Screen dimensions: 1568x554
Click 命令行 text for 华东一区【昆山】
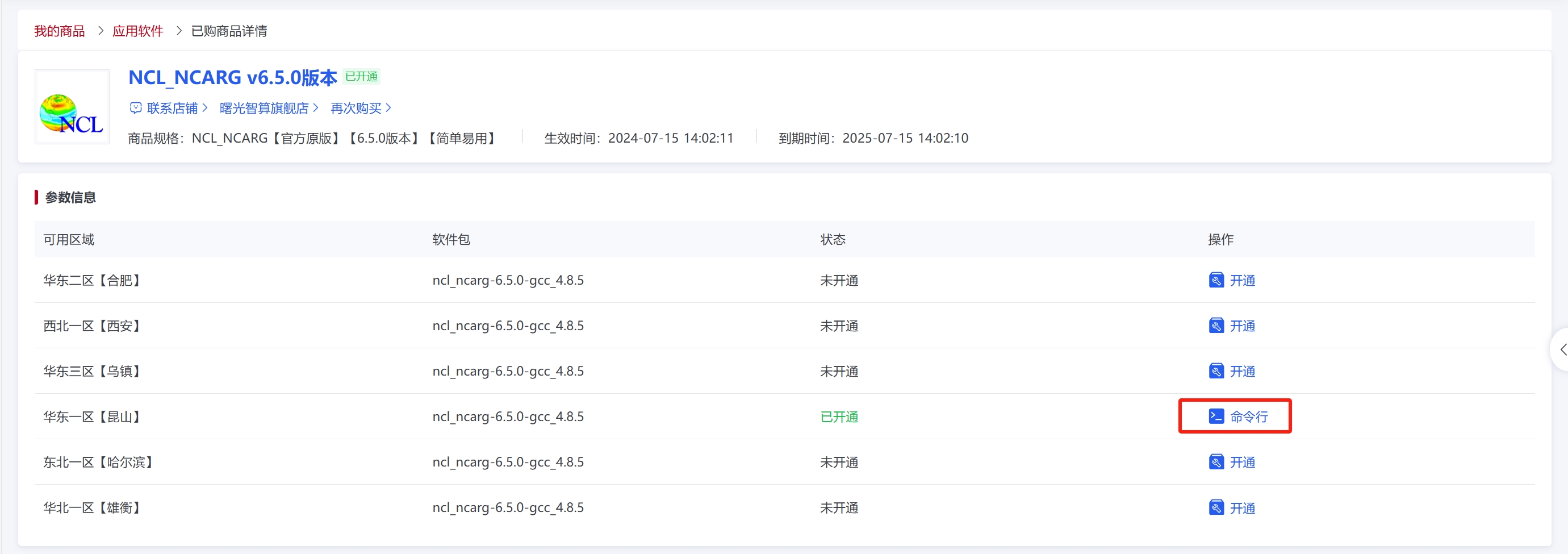1248,417
